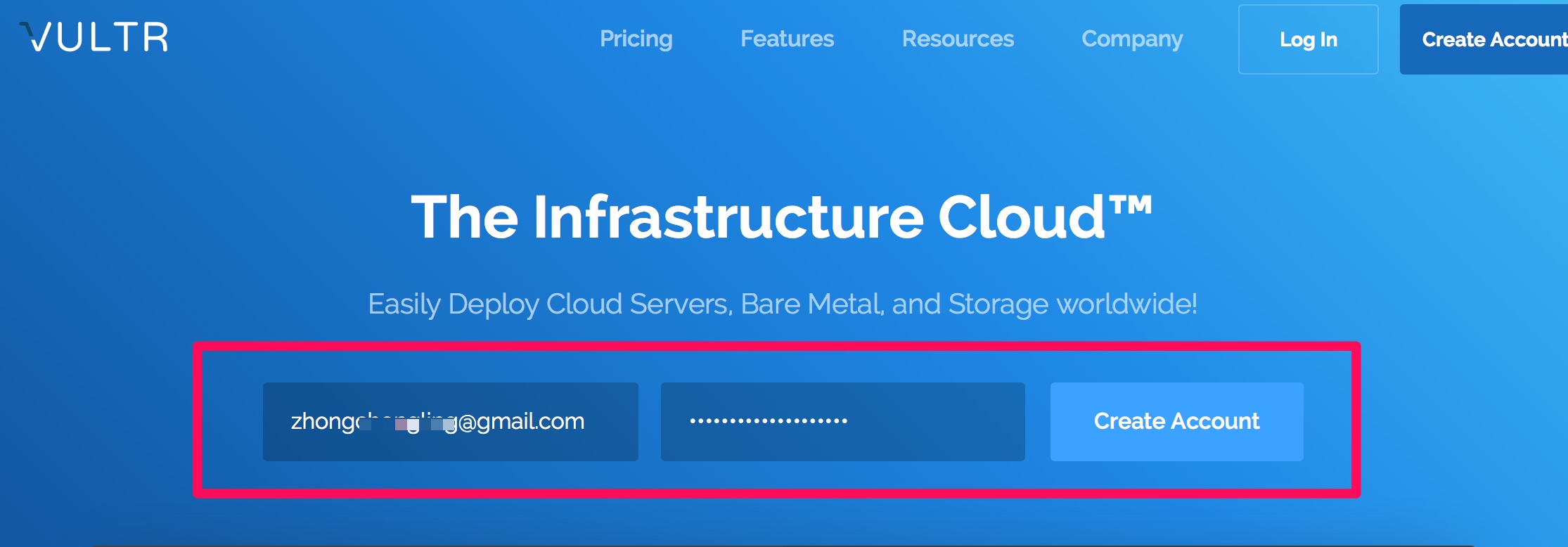The image size is (1568, 547).
Task: Focus the gmail email address field
Action: 451,422
